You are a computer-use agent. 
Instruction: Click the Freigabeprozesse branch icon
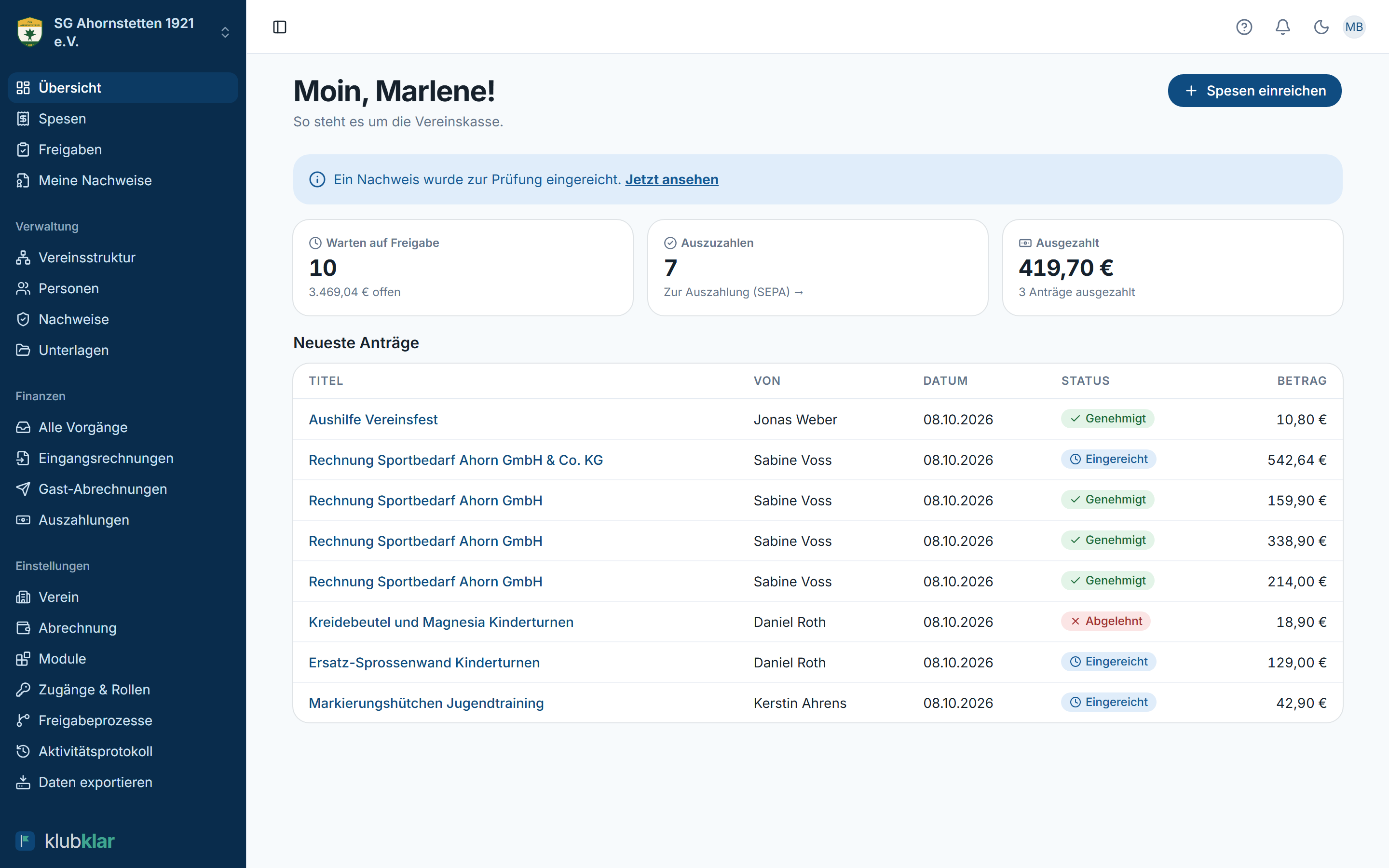[x=23, y=720]
